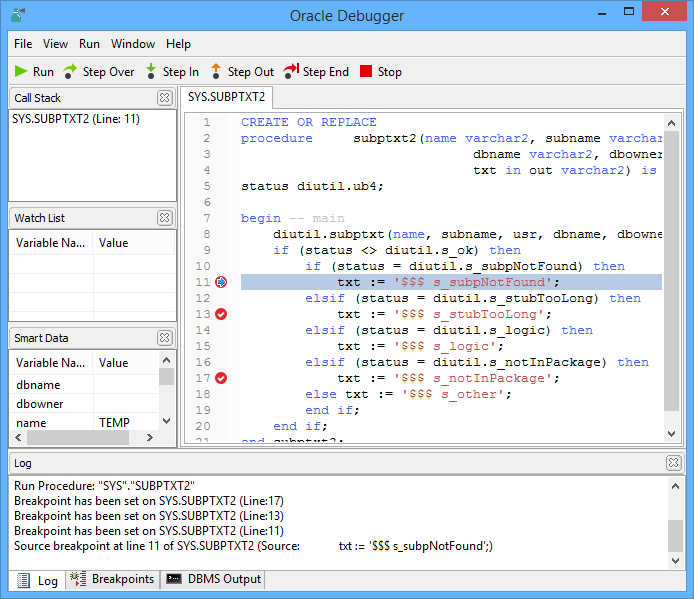Click the green Run toolbar button

point(34,72)
